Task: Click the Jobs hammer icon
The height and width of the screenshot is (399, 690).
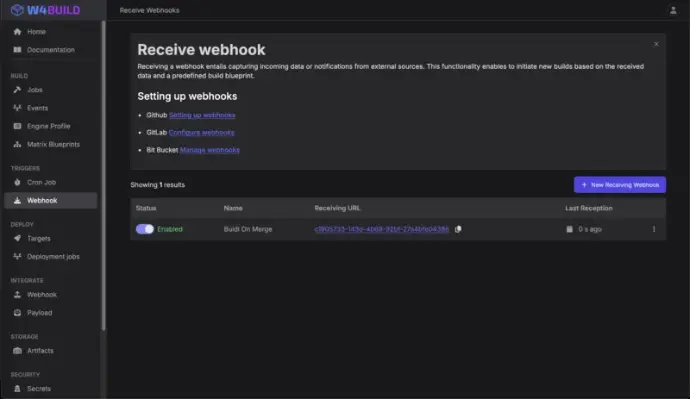Action: pos(17,90)
